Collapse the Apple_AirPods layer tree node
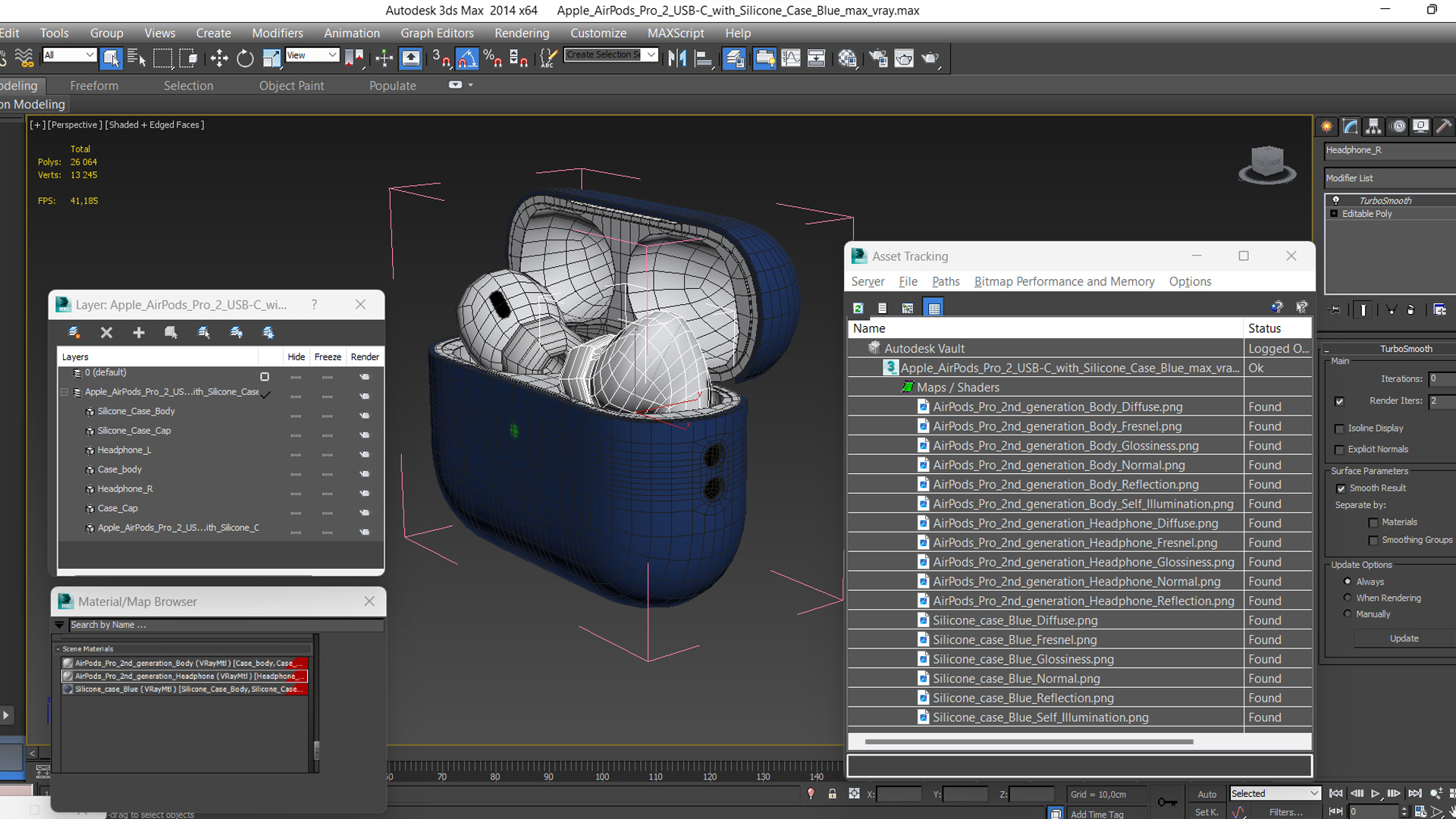 tap(64, 392)
